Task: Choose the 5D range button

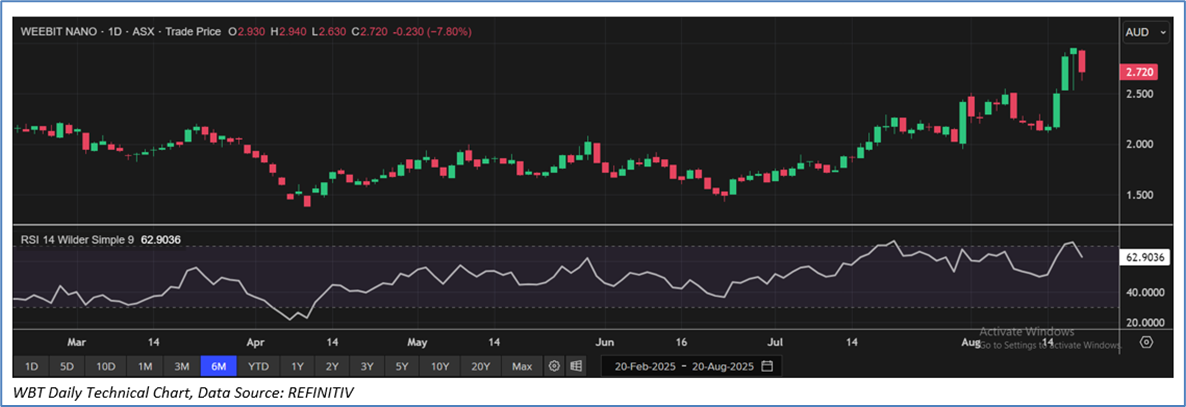Action: (68, 366)
